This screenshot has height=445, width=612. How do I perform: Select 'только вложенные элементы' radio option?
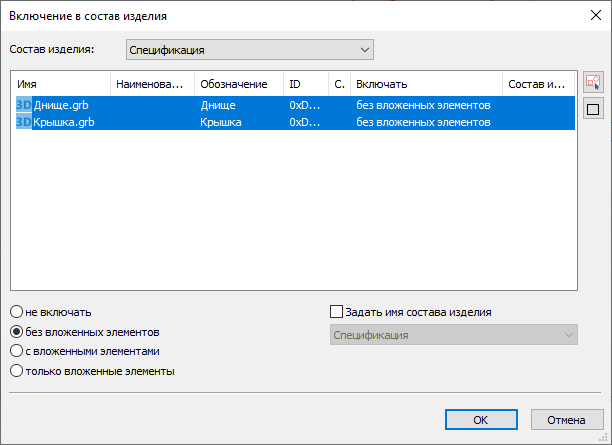[x=16, y=371]
